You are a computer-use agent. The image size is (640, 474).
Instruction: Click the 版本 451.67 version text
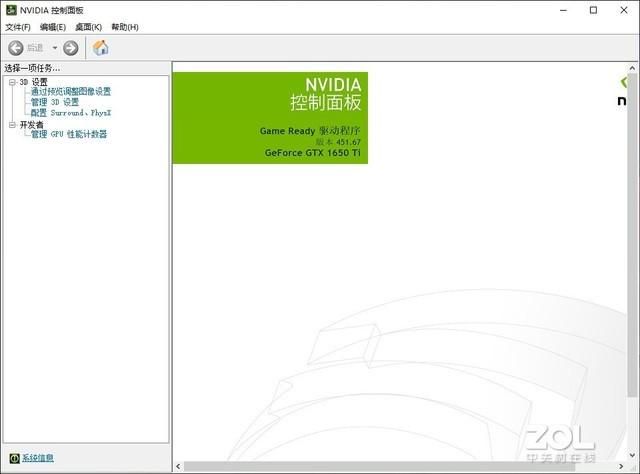pyautogui.click(x=338, y=142)
